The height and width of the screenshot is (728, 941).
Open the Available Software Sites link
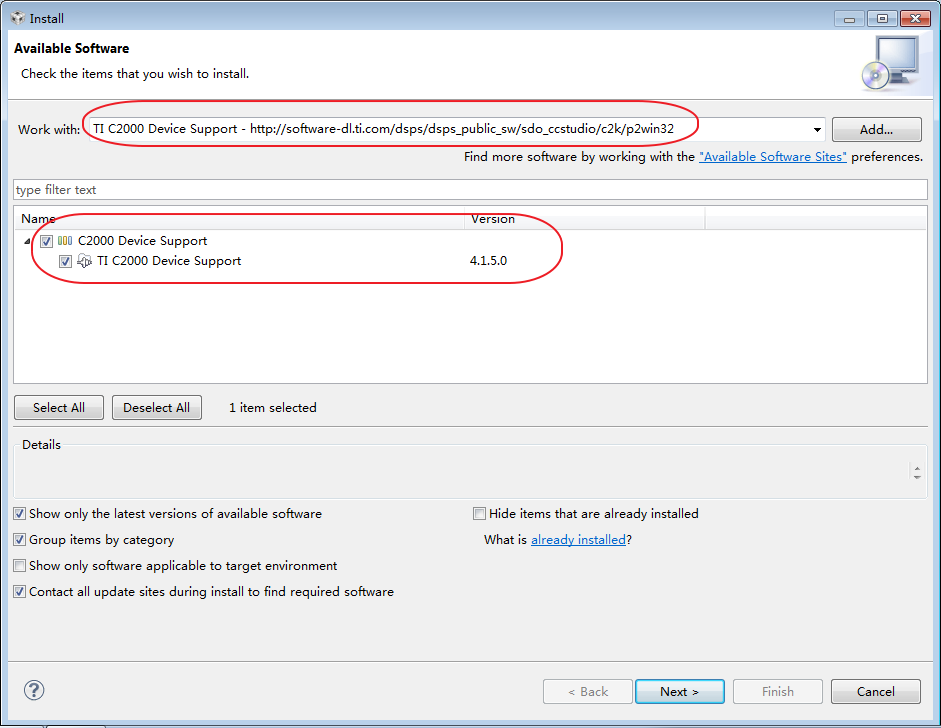pos(773,157)
